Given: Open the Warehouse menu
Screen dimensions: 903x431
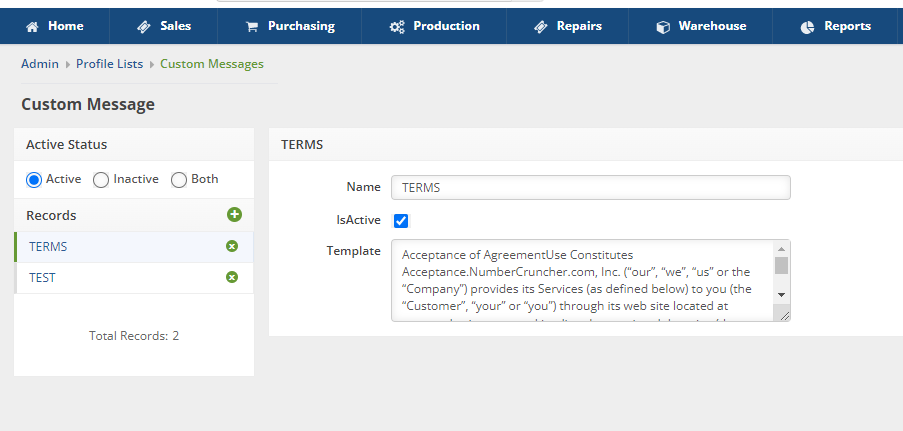Looking at the screenshot, I should tap(700, 26).
